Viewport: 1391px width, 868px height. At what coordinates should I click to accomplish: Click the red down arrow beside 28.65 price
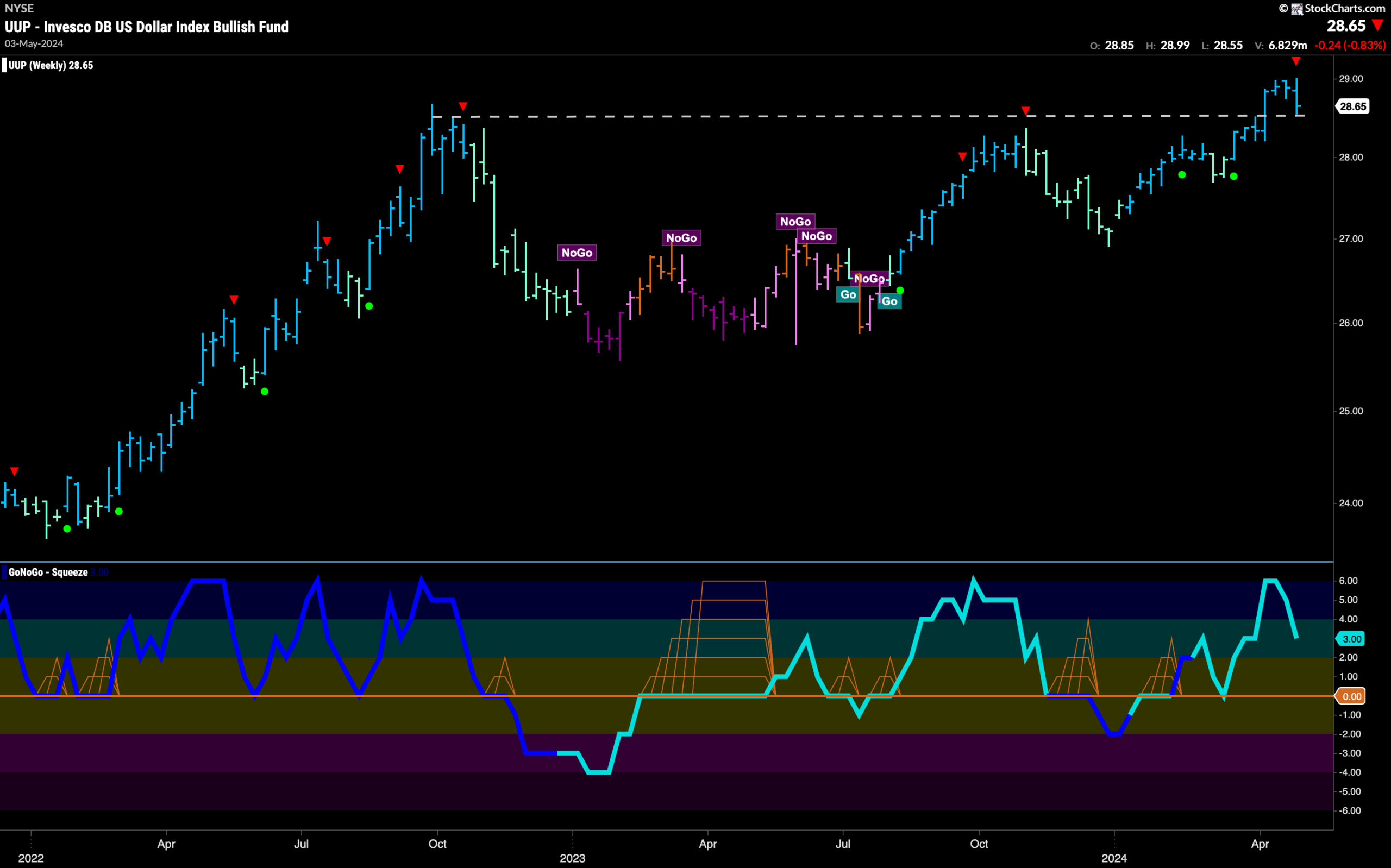[1377, 26]
